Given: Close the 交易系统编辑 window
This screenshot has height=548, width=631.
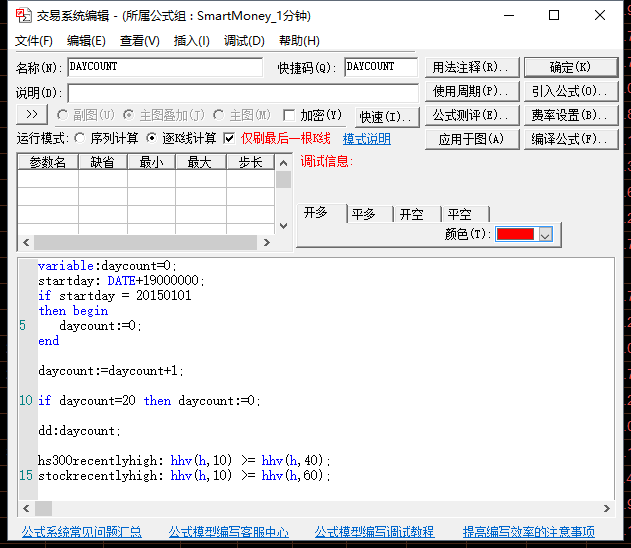Looking at the screenshot, I should point(600,16).
